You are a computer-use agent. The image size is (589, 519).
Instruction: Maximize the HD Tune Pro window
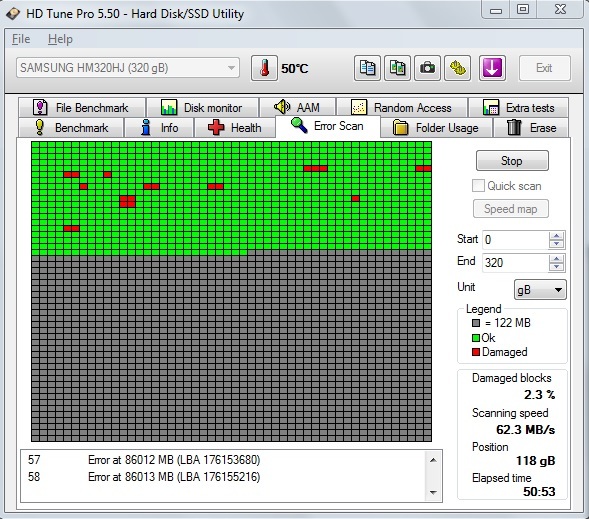(523, 10)
